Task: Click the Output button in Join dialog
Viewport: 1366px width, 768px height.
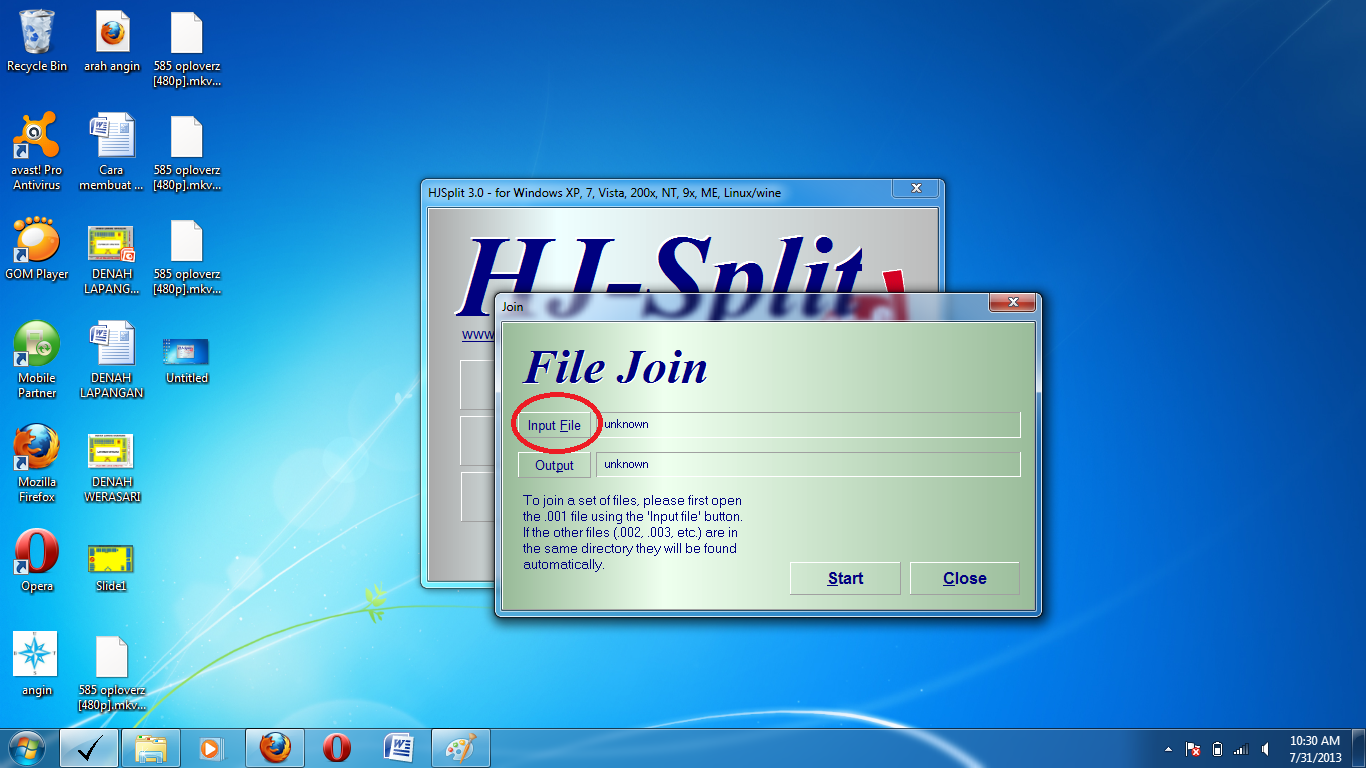Action: tap(554, 465)
